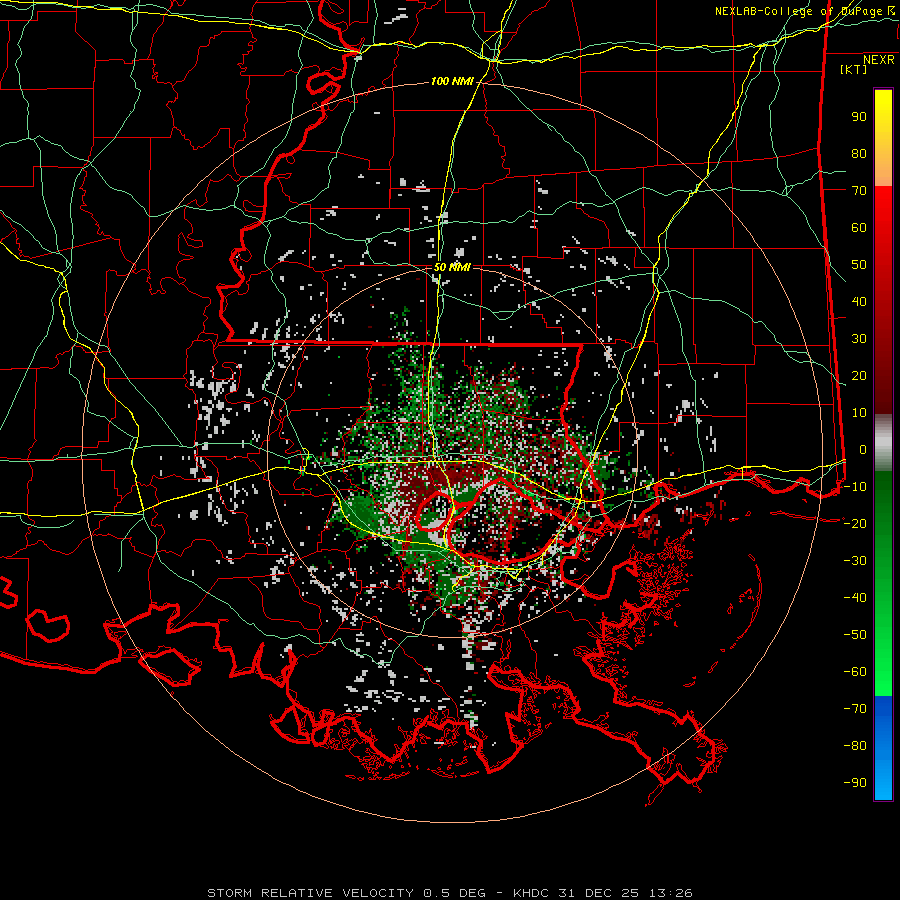Click the -40 value on velocity scale
900x900 pixels.
pos(855,598)
